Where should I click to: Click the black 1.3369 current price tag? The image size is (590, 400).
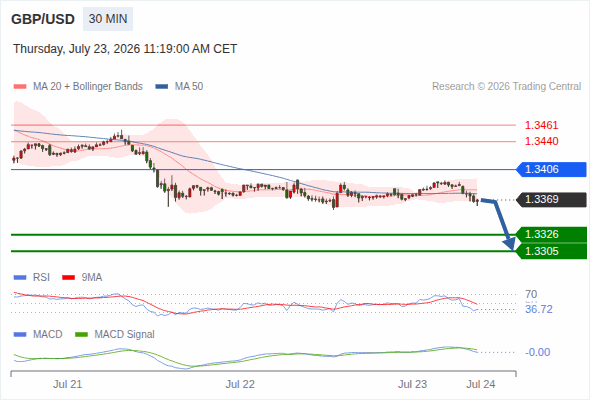click(x=551, y=199)
